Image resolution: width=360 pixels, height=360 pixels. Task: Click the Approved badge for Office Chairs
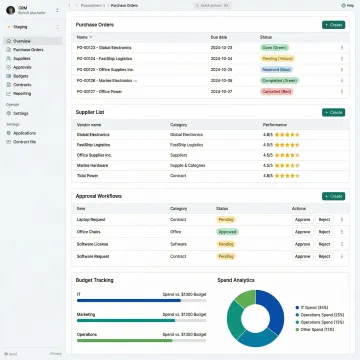coord(227,232)
